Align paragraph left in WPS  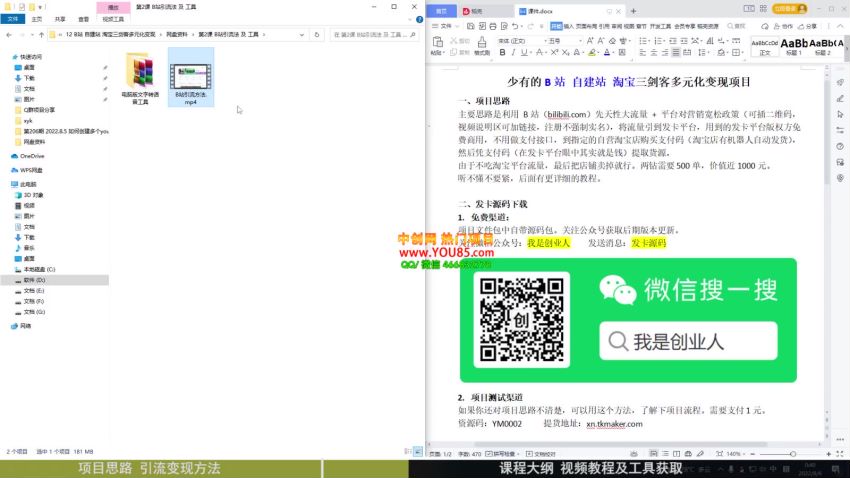[643, 53]
